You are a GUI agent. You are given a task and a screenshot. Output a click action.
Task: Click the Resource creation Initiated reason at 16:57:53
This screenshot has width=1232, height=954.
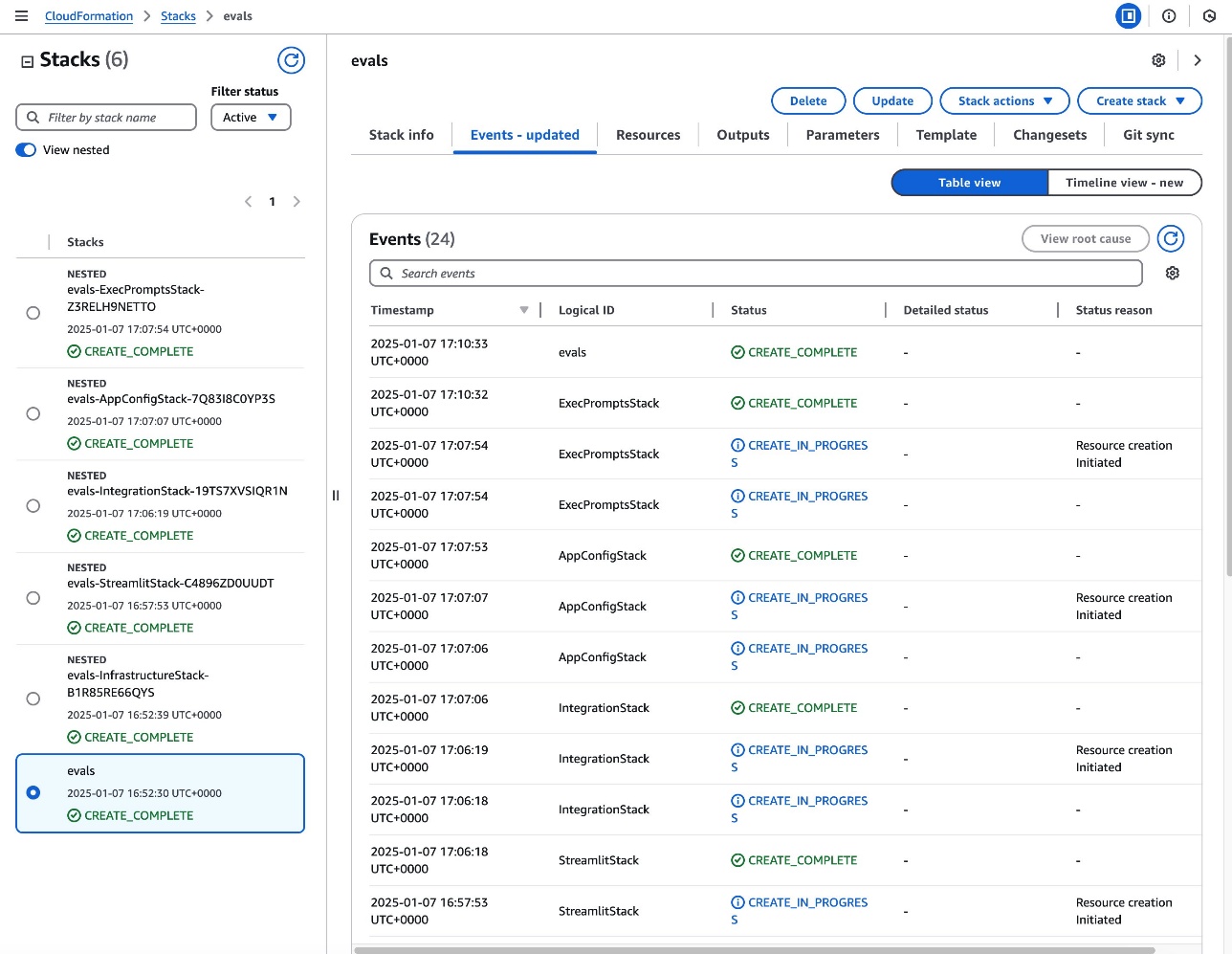(1124, 911)
